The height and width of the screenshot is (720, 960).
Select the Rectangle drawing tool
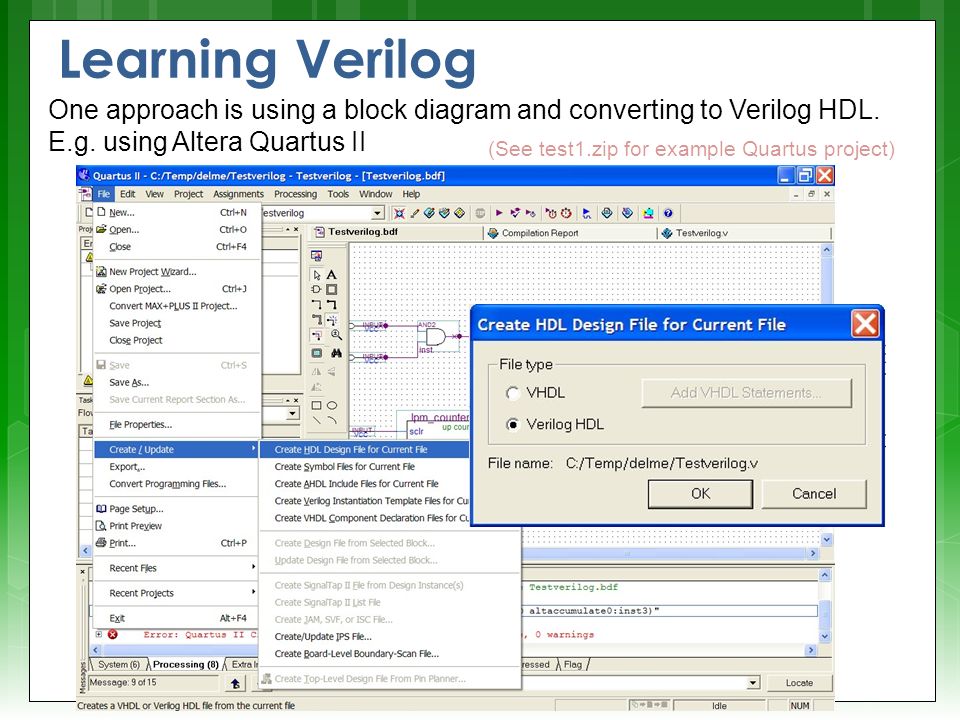pyautogui.click(x=317, y=405)
